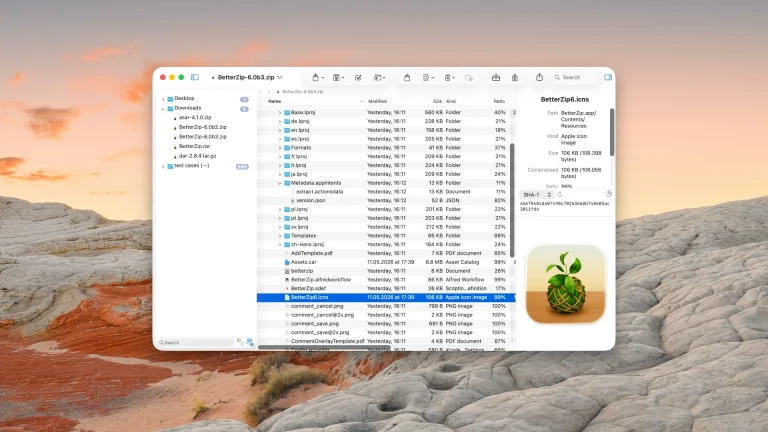The image size is (768, 432).
Task: Sort by the Modified column header
Action: (x=392, y=101)
